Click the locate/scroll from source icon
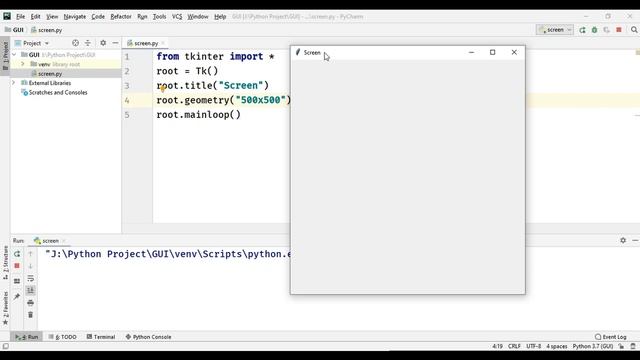This screenshot has height=360, width=640. click(x=76, y=43)
